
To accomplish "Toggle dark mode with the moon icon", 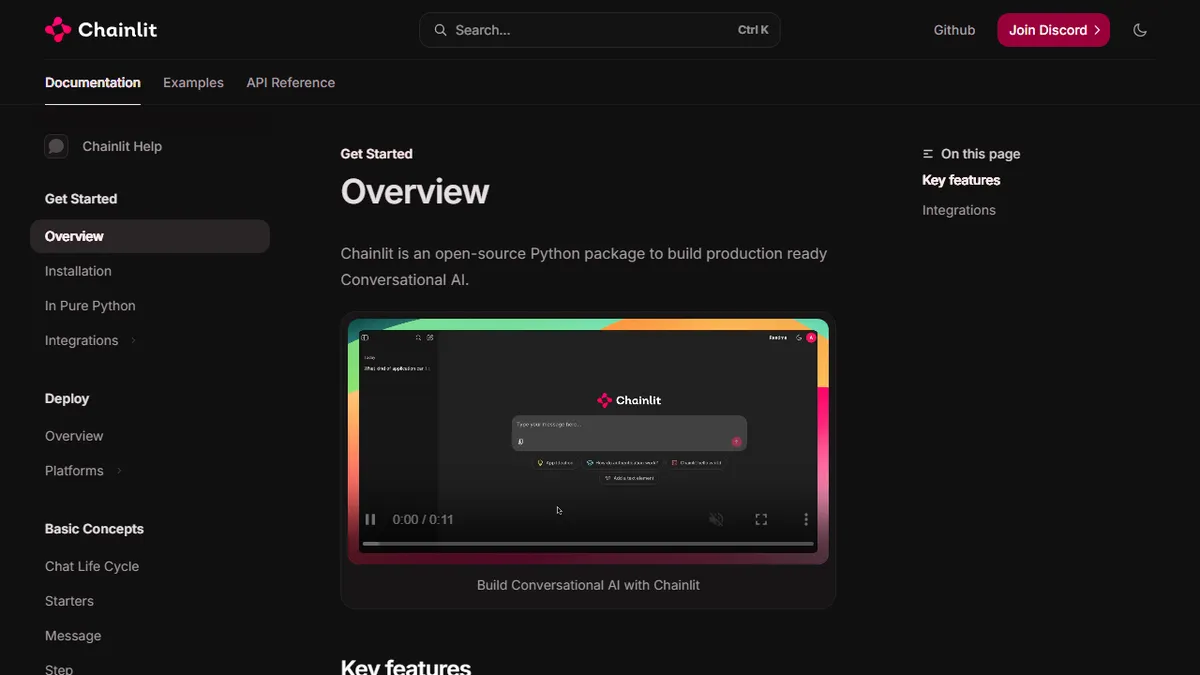I will coord(1140,30).
